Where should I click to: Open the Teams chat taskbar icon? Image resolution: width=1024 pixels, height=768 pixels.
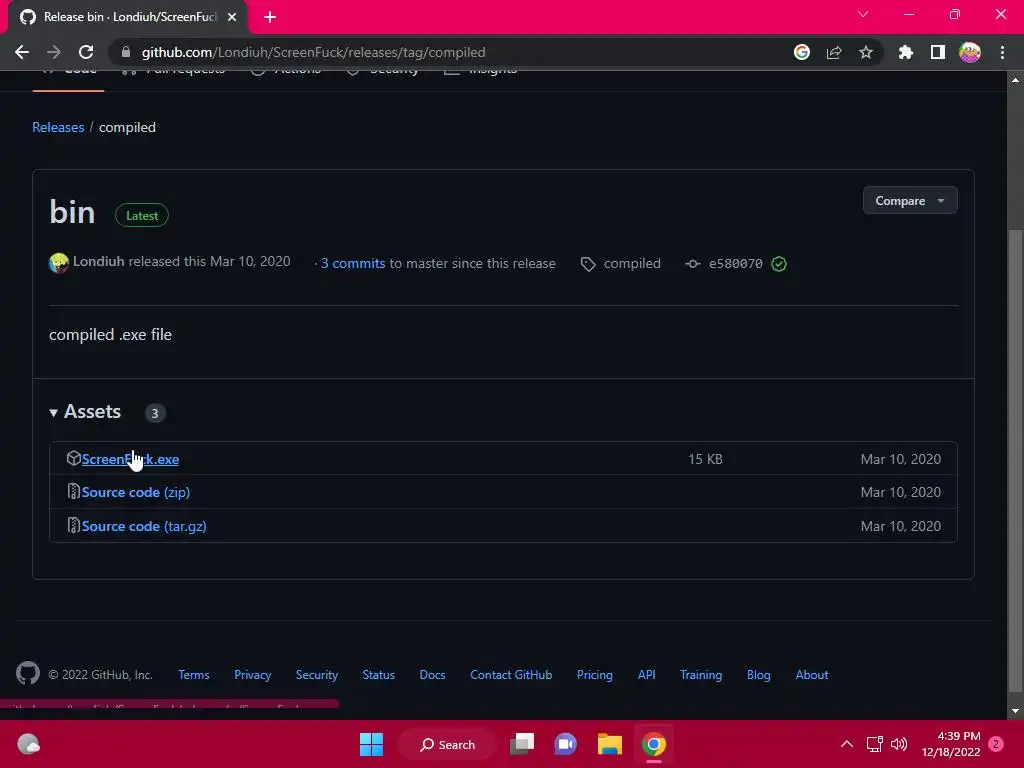(566, 744)
